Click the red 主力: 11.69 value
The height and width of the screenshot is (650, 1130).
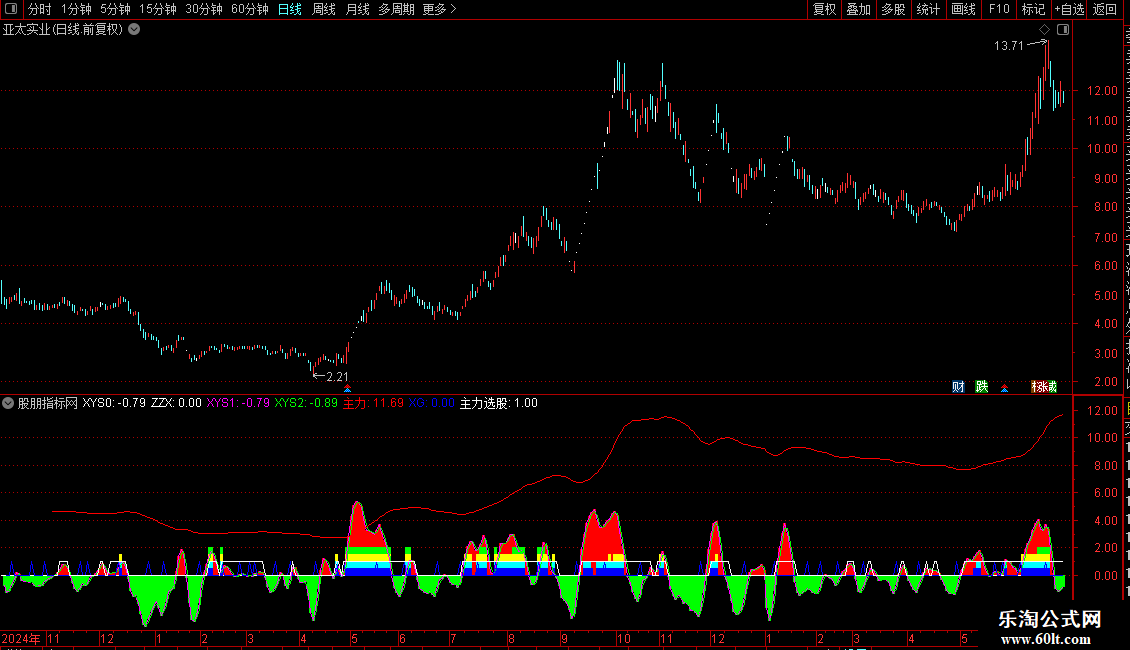pyautogui.click(x=373, y=404)
